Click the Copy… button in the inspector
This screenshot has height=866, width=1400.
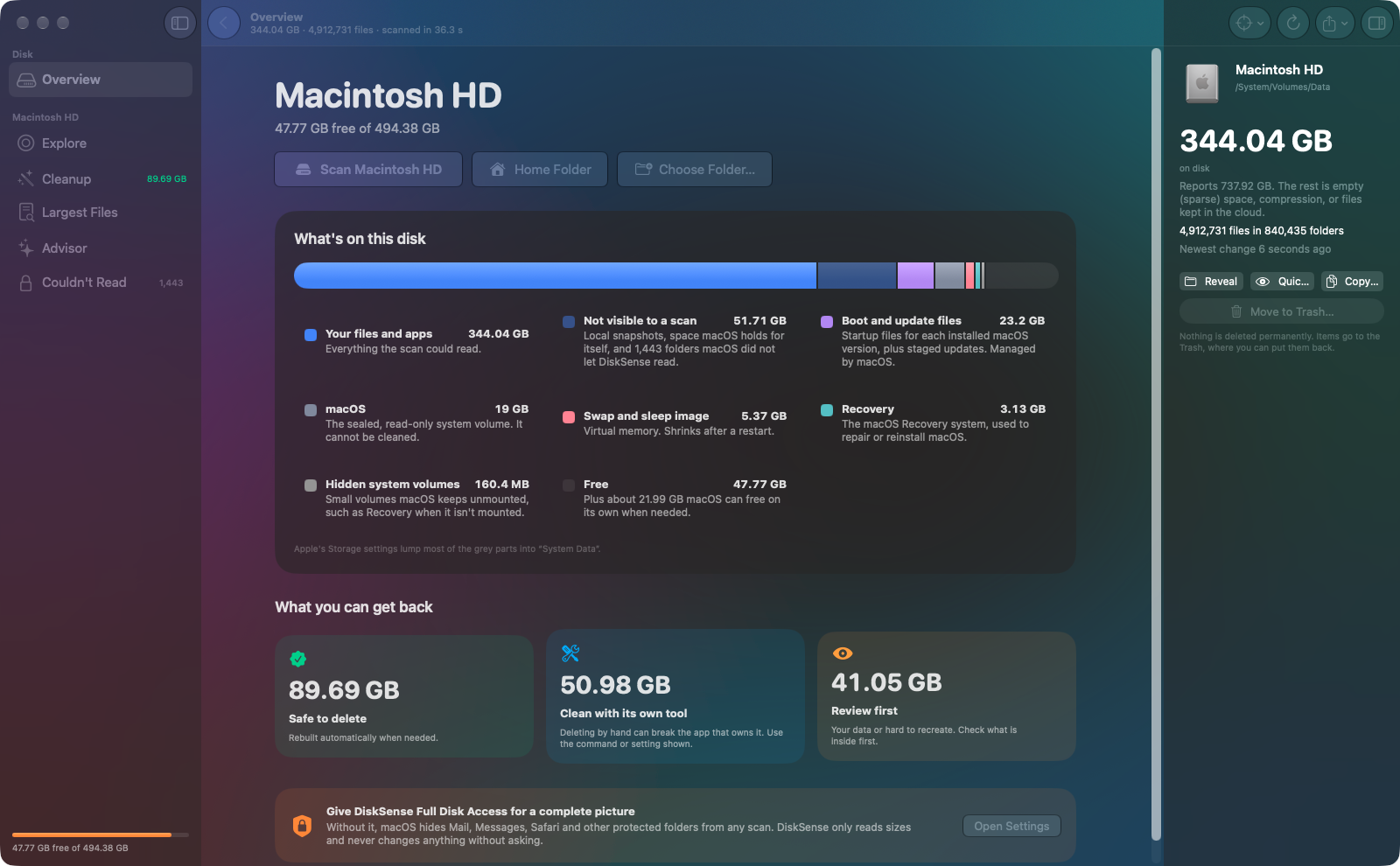pyautogui.click(x=1353, y=282)
